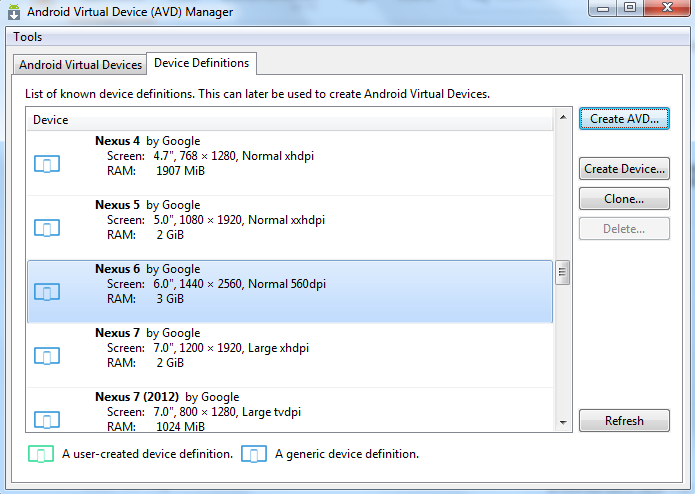Select the Nexus 7 by Google title
This screenshot has width=695, height=494.
tap(148, 333)
